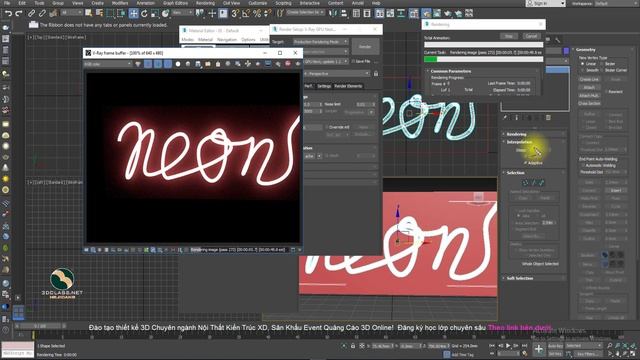
Task: Click the save image icon in frame buffer
Action: tap(198, 64)
